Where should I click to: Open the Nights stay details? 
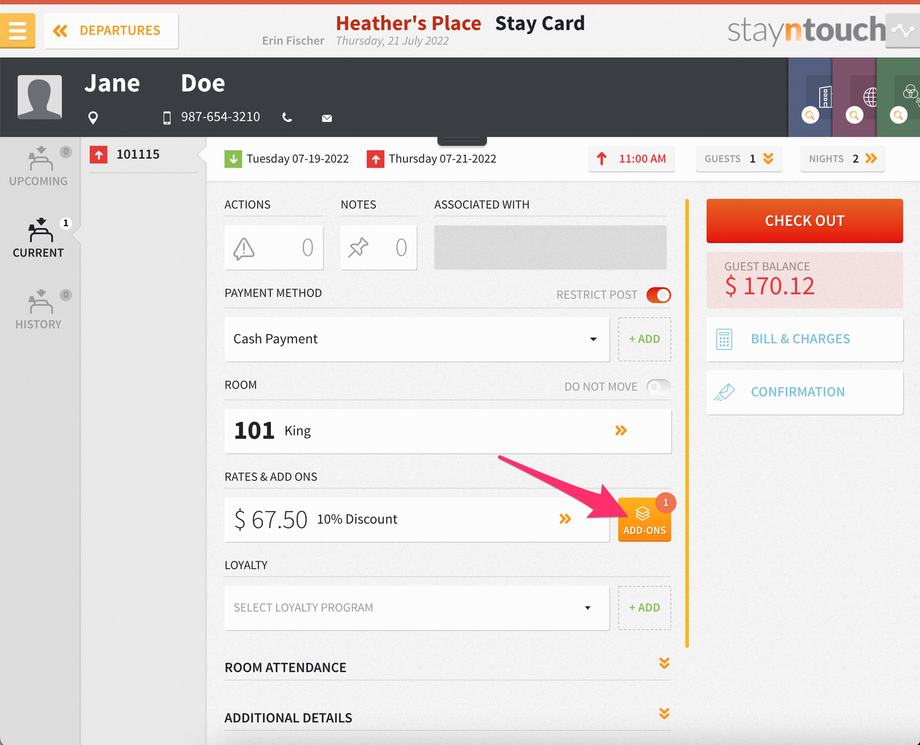click(843, 159)
